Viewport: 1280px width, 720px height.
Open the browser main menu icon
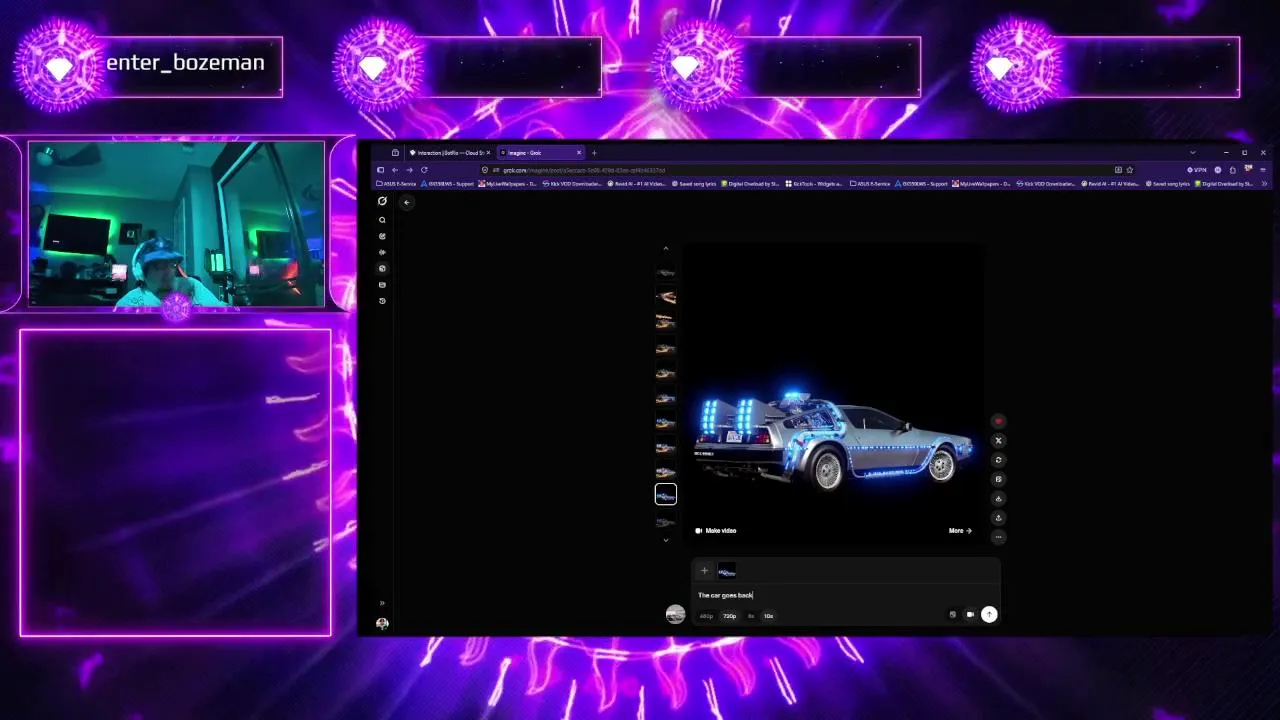pyautogui.click(x=1264, y=170)
